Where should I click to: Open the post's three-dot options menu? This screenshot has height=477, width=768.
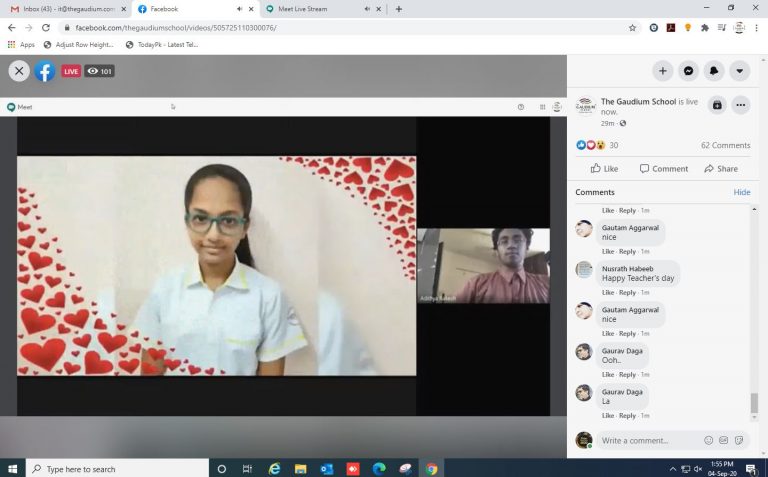click(741, 105)
